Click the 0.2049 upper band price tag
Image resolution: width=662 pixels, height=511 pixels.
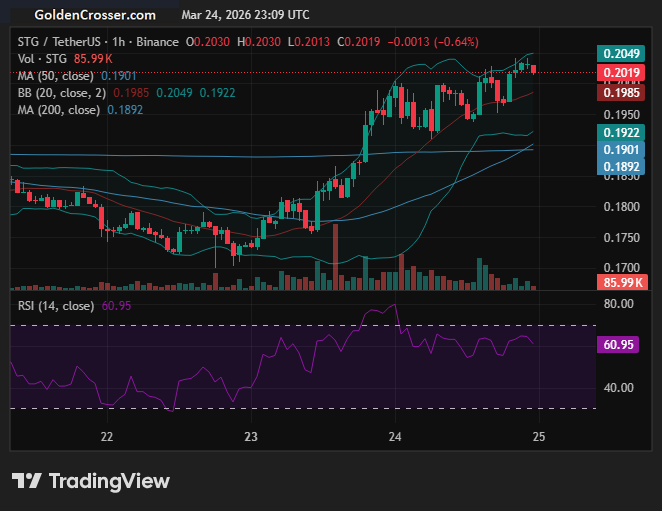click(x=621, y=54)
